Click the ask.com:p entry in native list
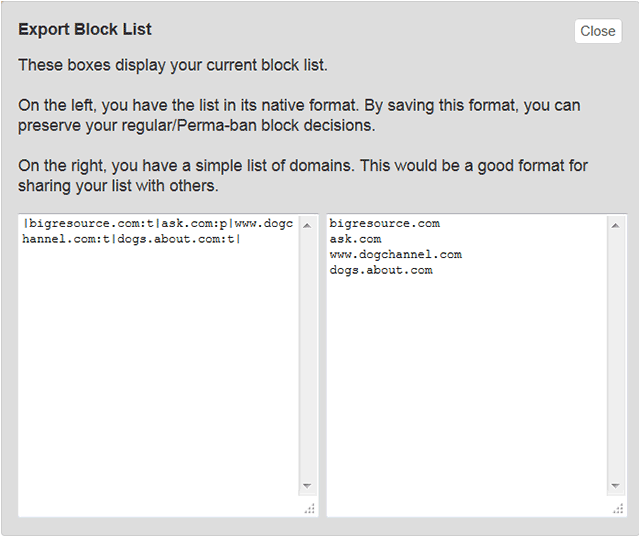This screenshot has height=537, width=640. (x=194, y=224)
